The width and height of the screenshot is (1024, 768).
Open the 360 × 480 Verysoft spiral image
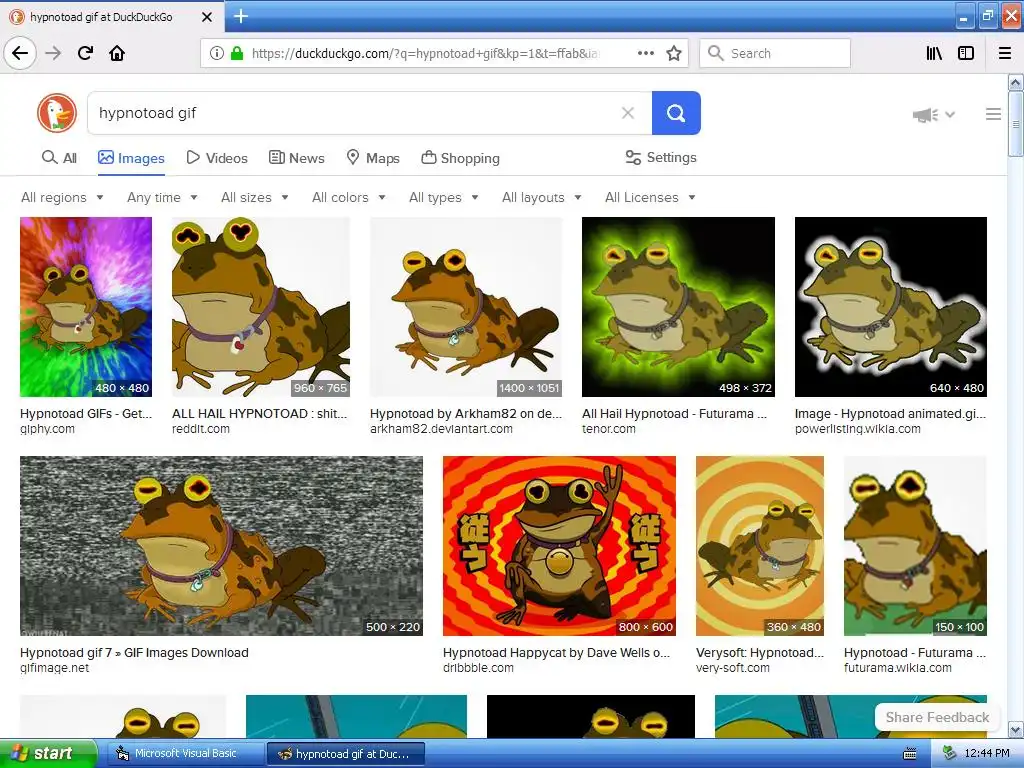[x=760, y=546]
